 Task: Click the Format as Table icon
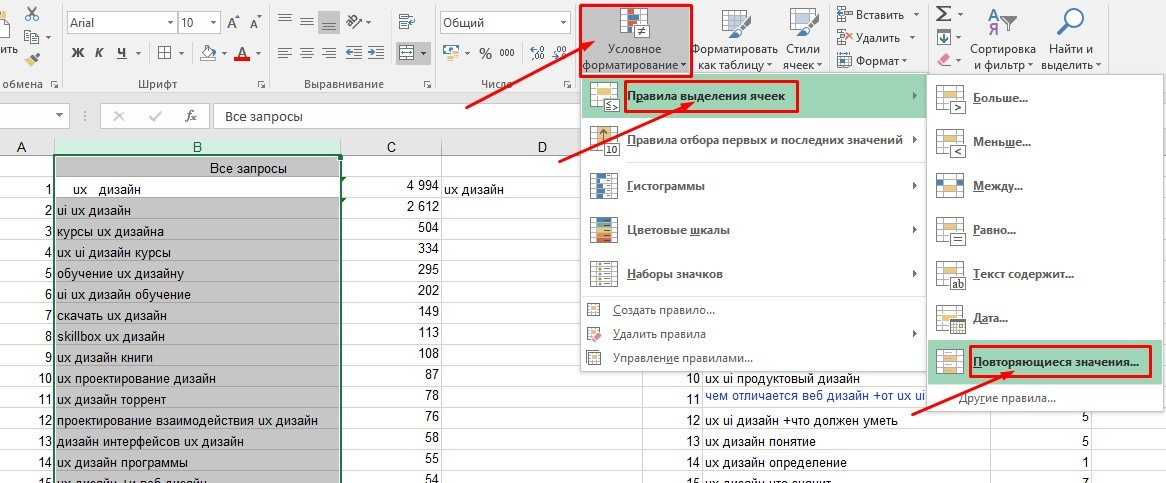coord(735,25)
